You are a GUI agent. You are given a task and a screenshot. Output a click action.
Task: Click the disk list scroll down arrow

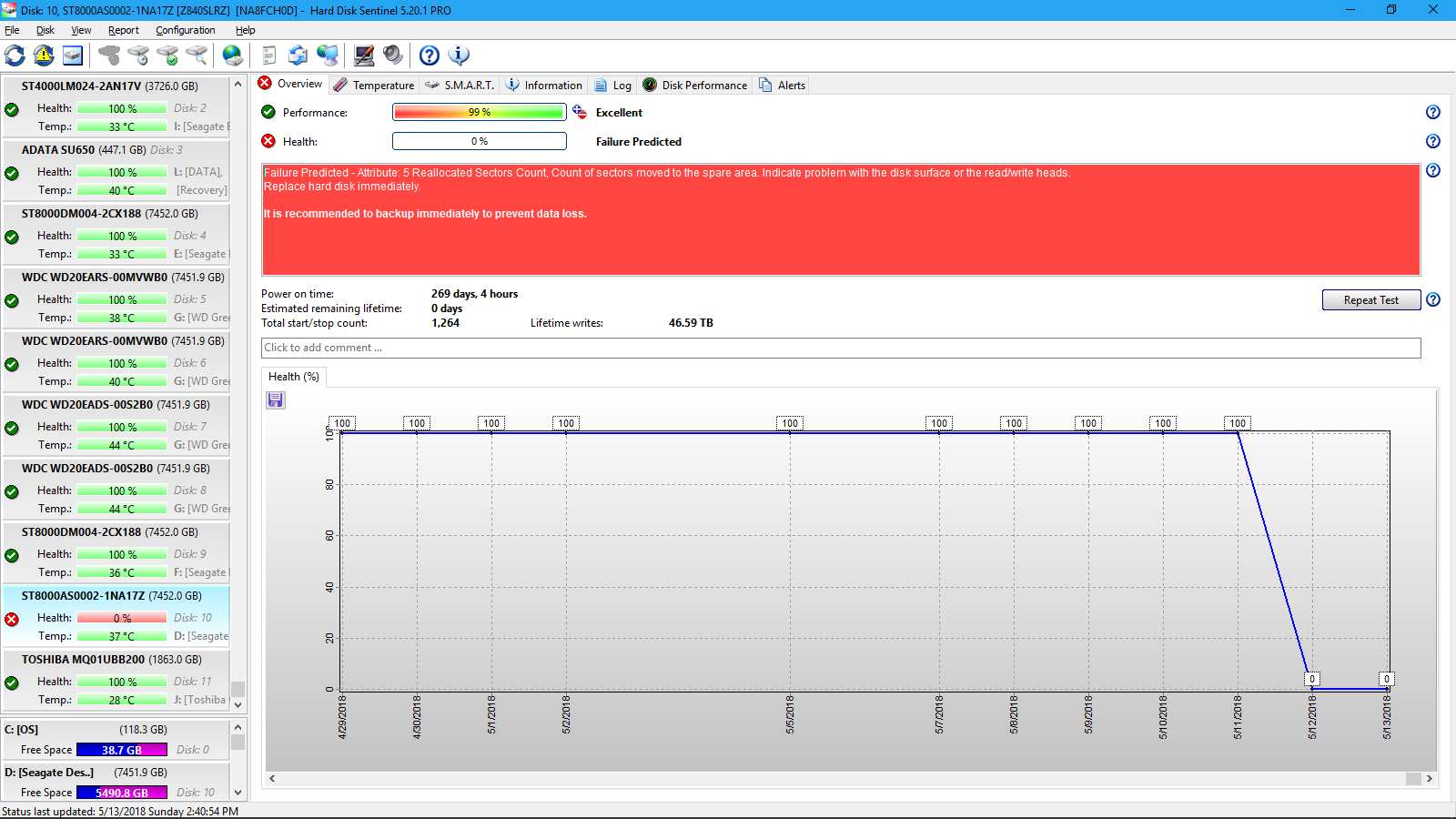[x=238, y=704]
